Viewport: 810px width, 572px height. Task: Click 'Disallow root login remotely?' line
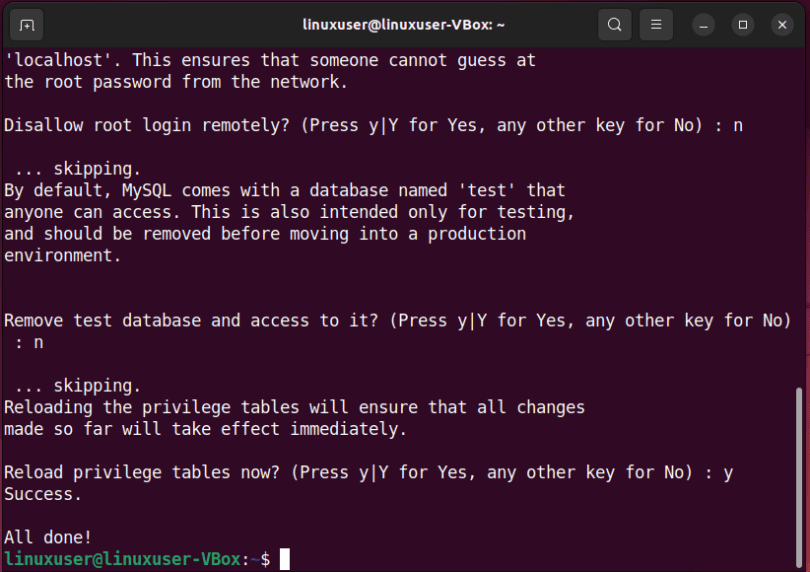373,125
